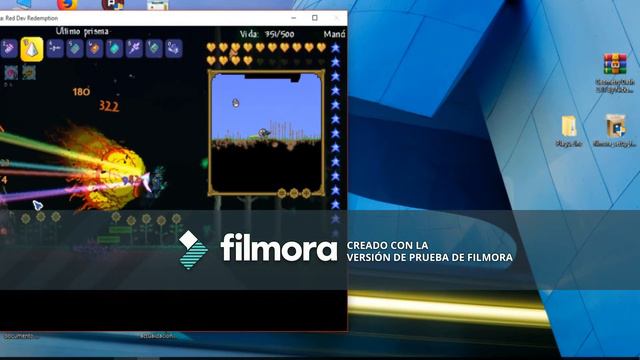Click the yellow-green buff icon below hotbar
This screenshot has height=360, width=640.
pyautogui.click(x=29, y=73)
